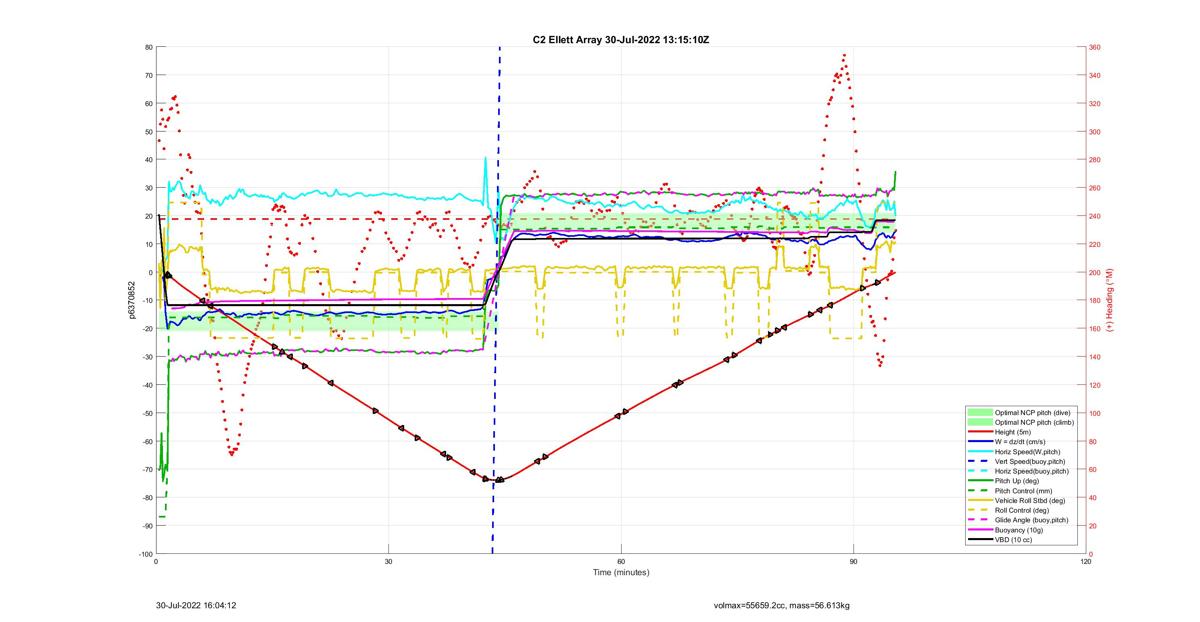Click the 'p6370852' left axis label
The image size is (1200, 622).
click(x=131, y=300)
